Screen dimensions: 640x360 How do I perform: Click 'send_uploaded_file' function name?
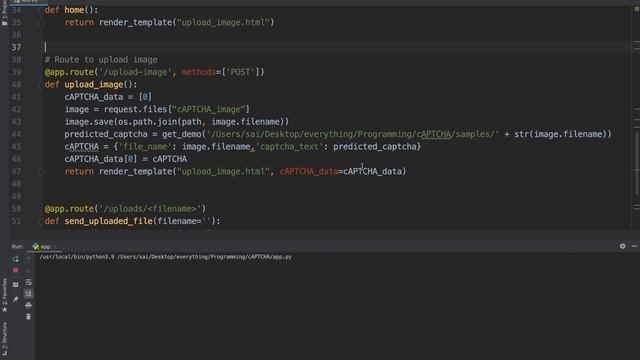coord(108,221)
